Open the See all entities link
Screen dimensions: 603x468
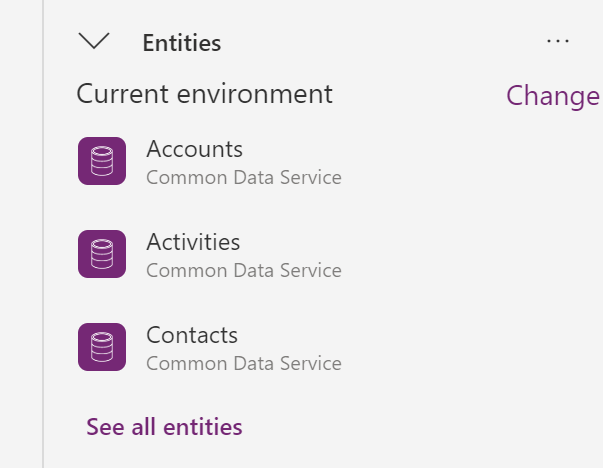(164, 428)
